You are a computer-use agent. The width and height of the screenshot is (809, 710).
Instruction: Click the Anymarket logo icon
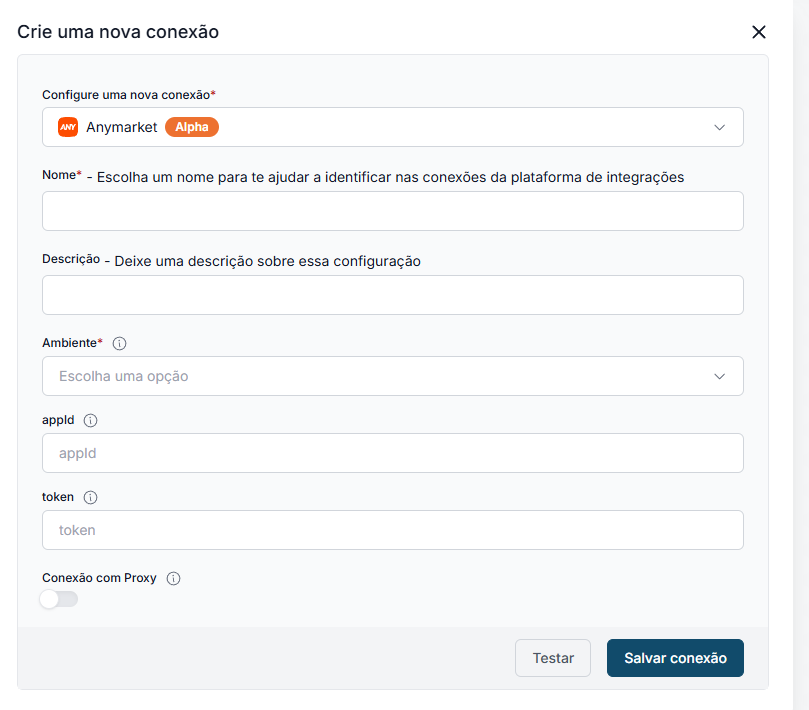(x=68, y=127)
